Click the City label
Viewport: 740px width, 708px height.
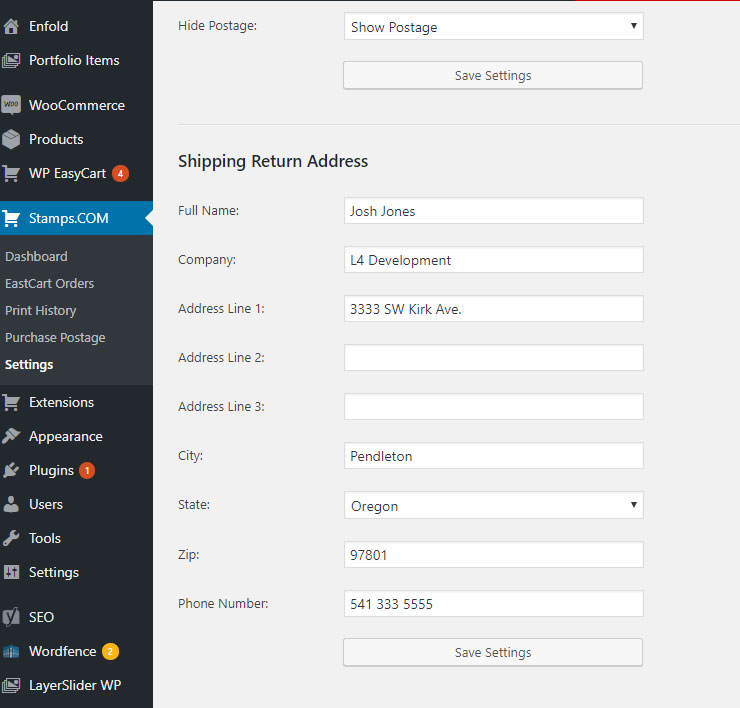tap(191, 456)
